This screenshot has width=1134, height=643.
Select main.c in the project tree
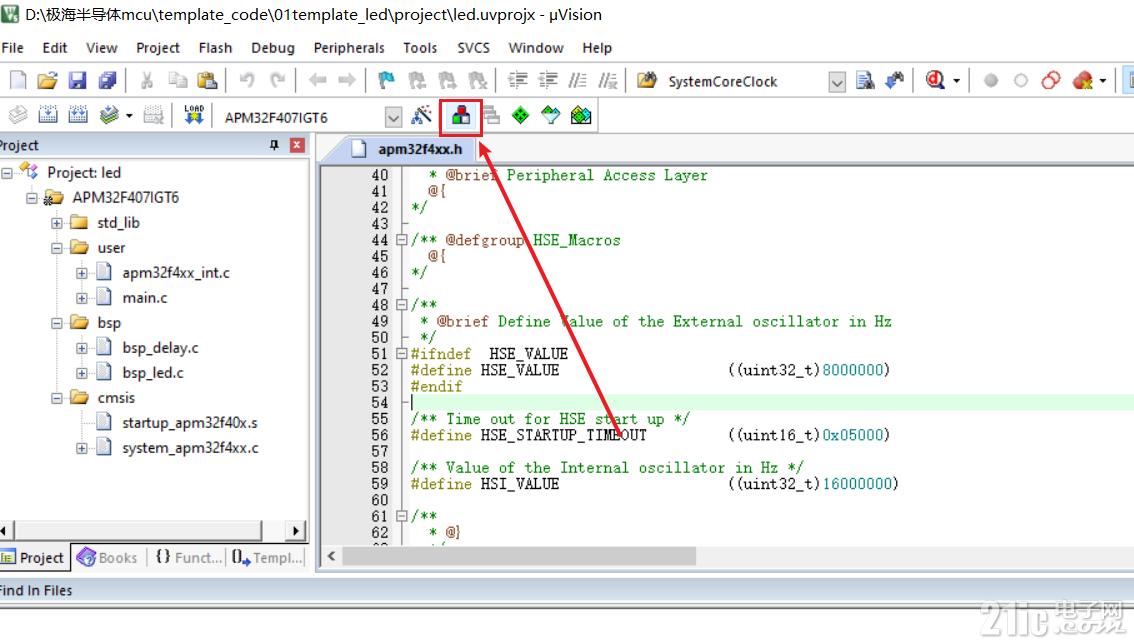pos(145,298)
